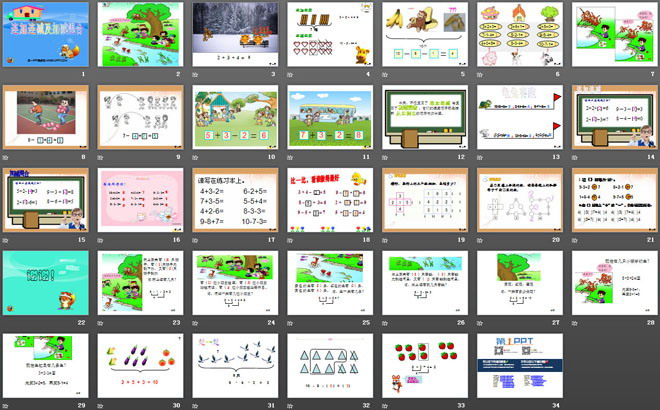Select slide 25 thumbnail with deer by river
This screenshot has width=660, height=410.
pos(330,283)
